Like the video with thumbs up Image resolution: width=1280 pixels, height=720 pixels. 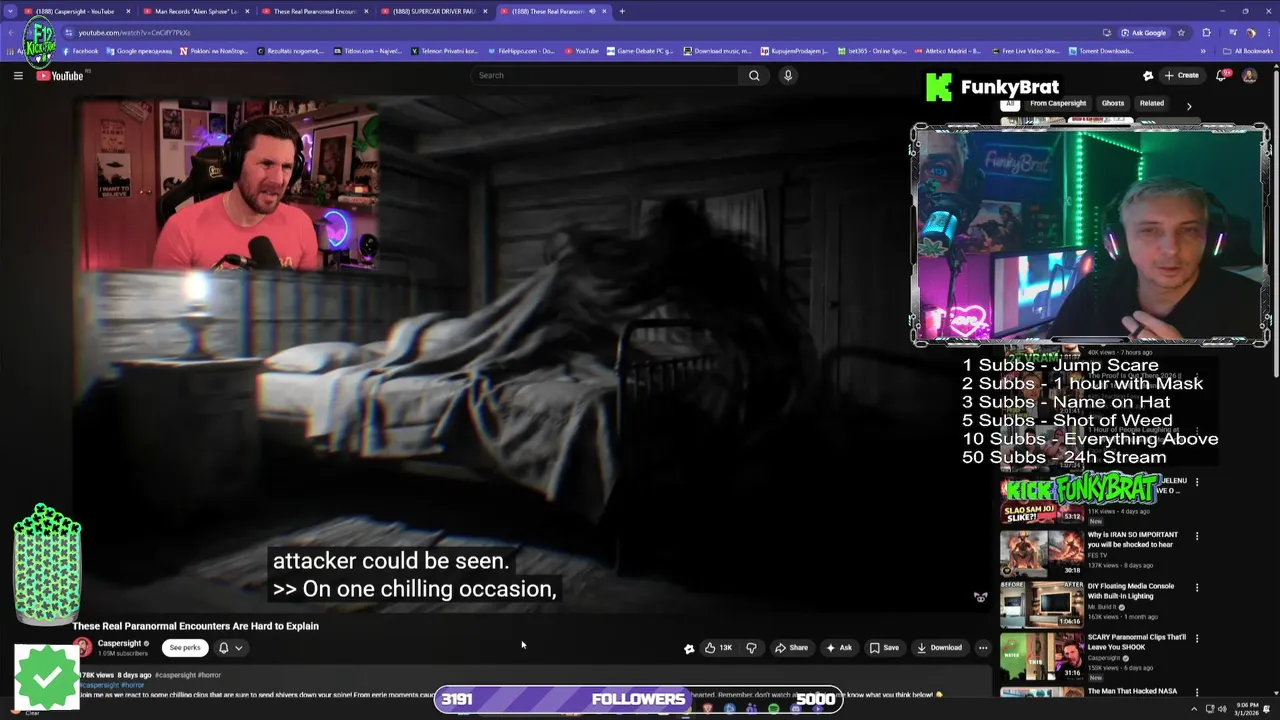pos(718,647)
